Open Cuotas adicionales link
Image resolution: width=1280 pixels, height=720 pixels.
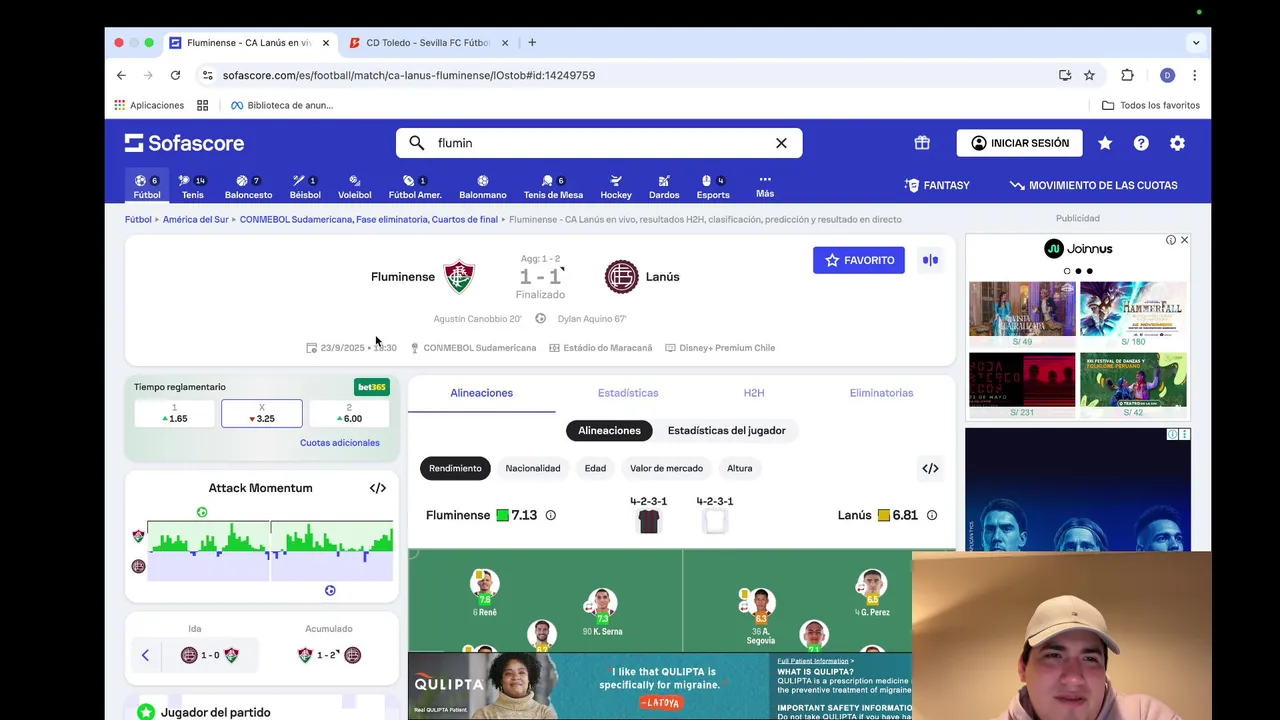(340, 443)
